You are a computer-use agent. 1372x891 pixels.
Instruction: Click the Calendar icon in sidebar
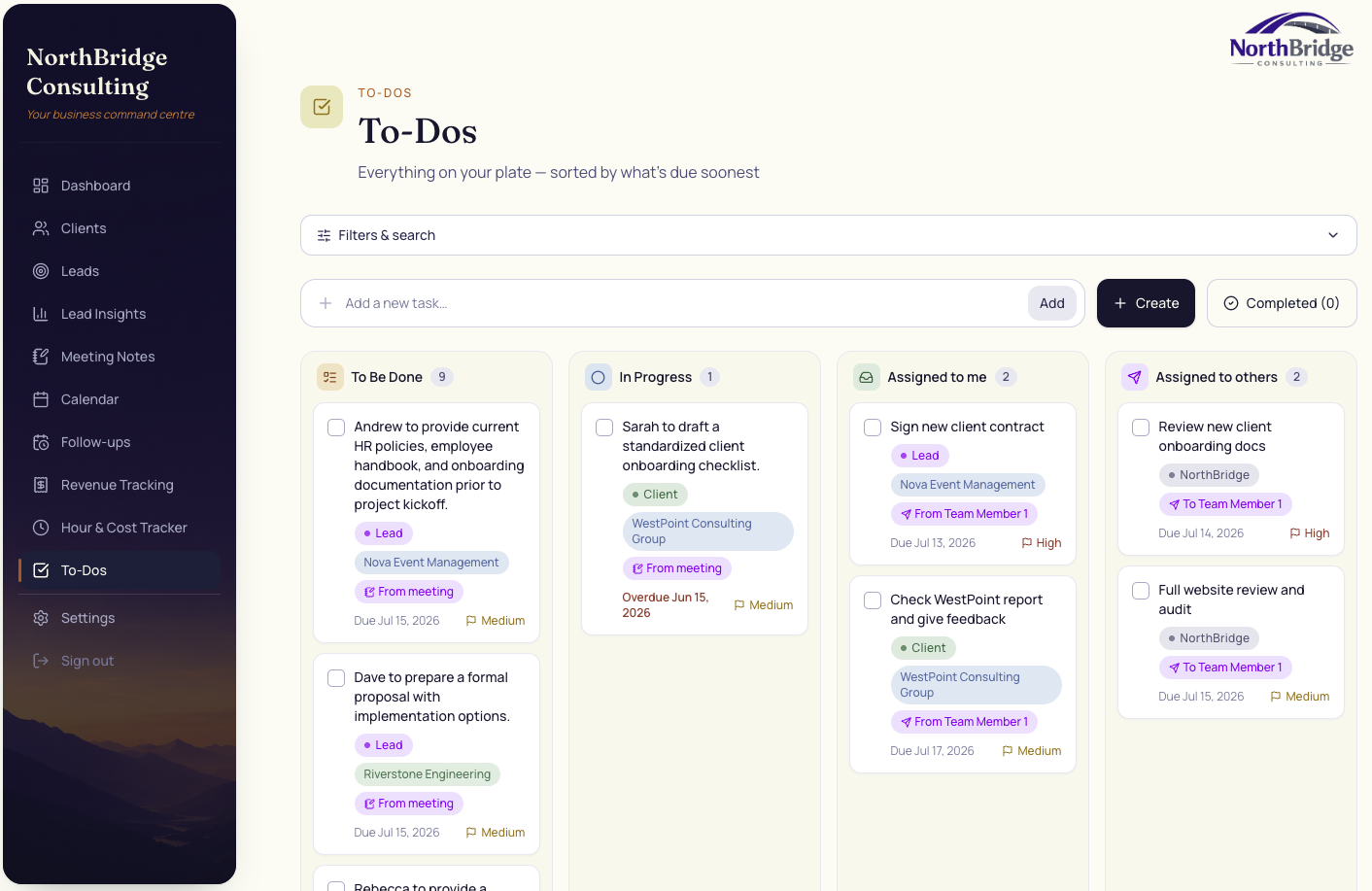click(41, 399)
